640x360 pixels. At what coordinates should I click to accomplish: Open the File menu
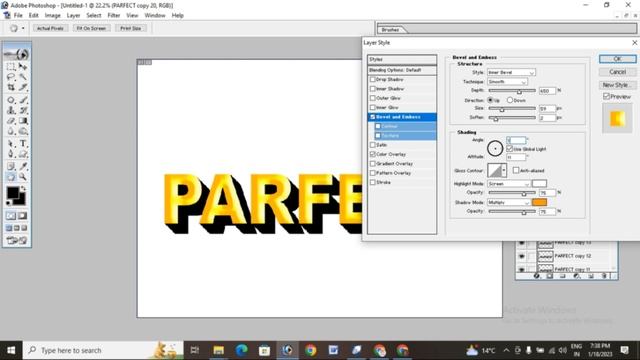[18, 16]
